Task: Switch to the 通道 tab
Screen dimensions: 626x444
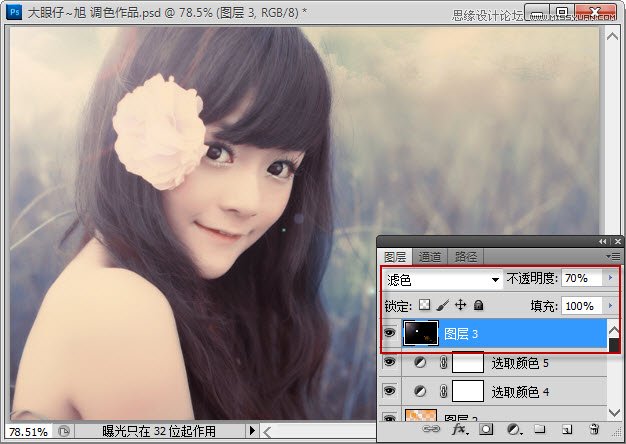Action: tap(430, 257)
